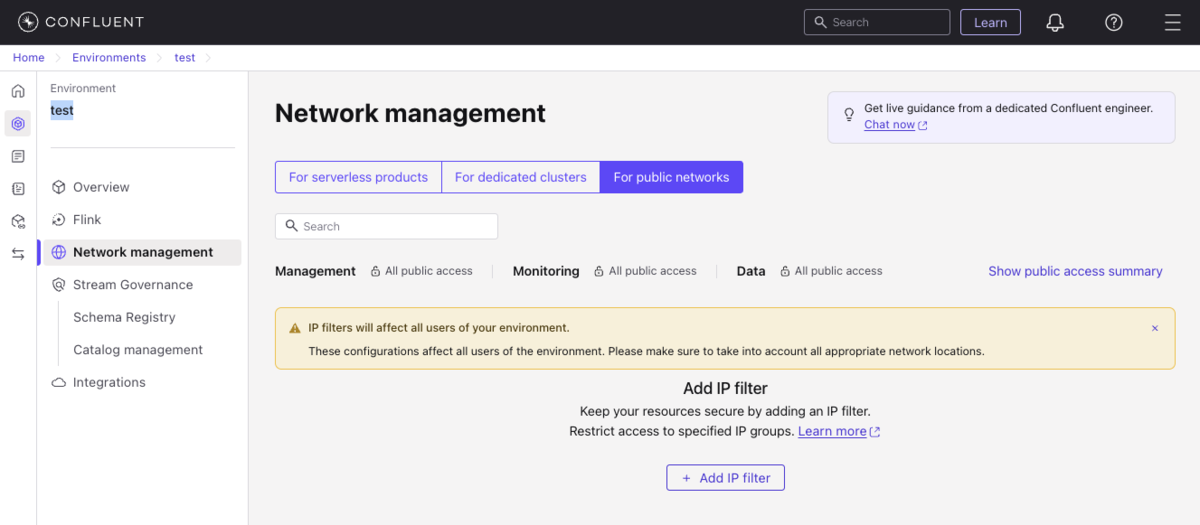
Task: Click the lightbulb icon in guidance banner
Action: tap(849, 115)
